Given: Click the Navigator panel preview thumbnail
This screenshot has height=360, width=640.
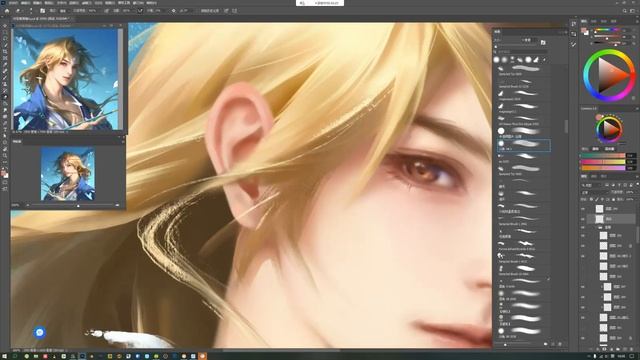Looking at the screenshot, I should pos(68,174).
